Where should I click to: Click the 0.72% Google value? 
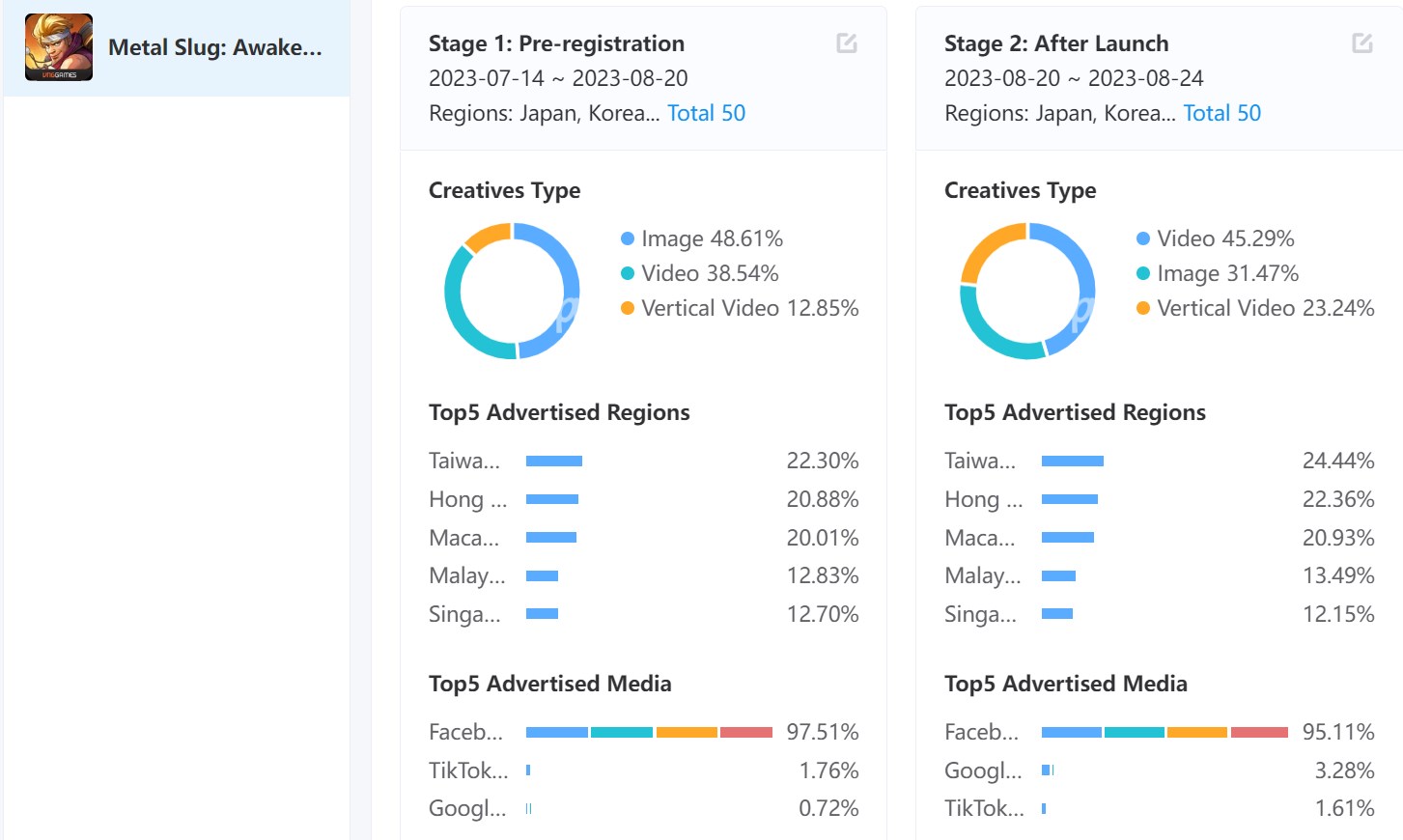tap(828, 808)
